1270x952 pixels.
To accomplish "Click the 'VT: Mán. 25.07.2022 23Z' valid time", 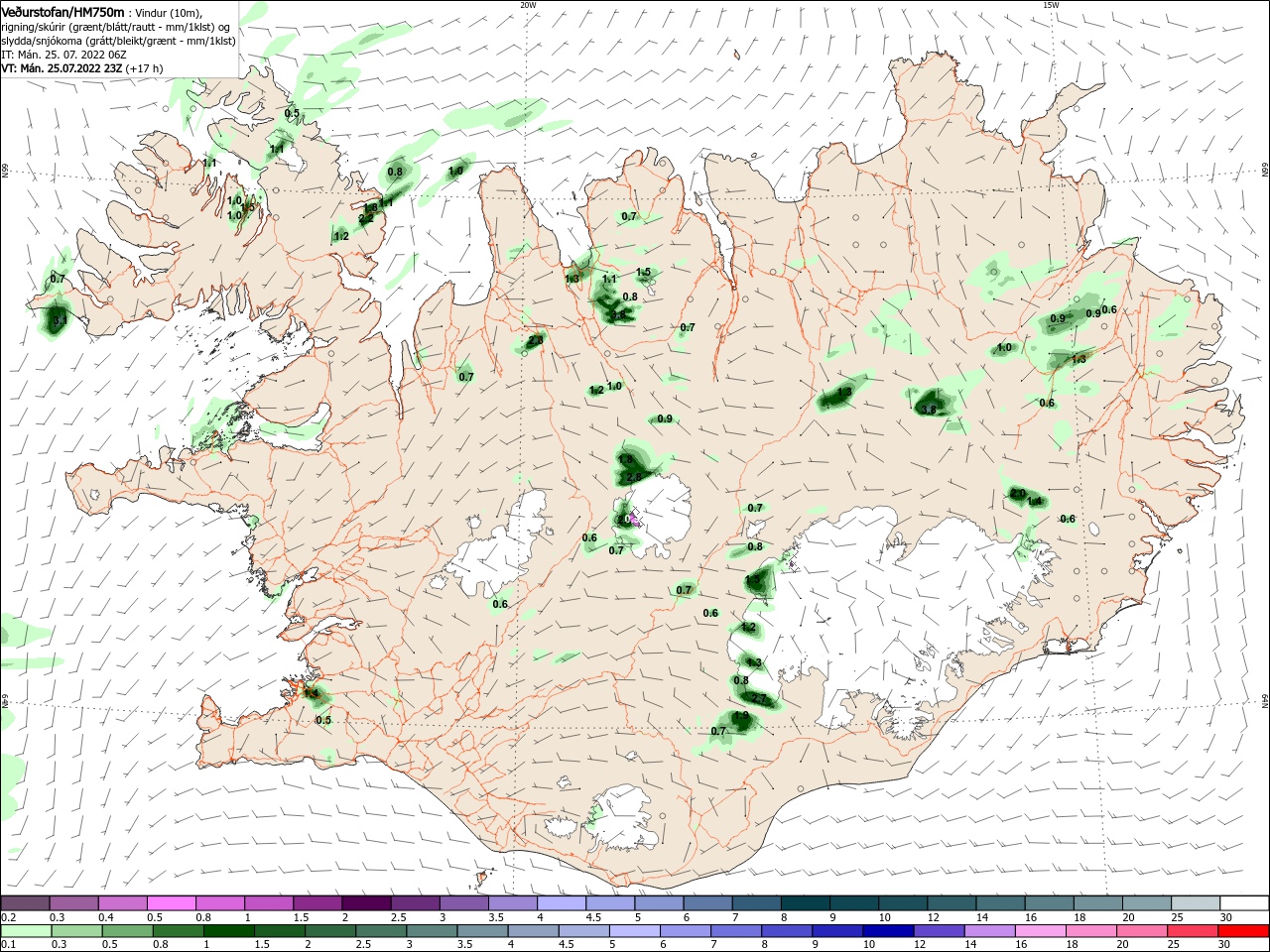I will click(62, 68).
